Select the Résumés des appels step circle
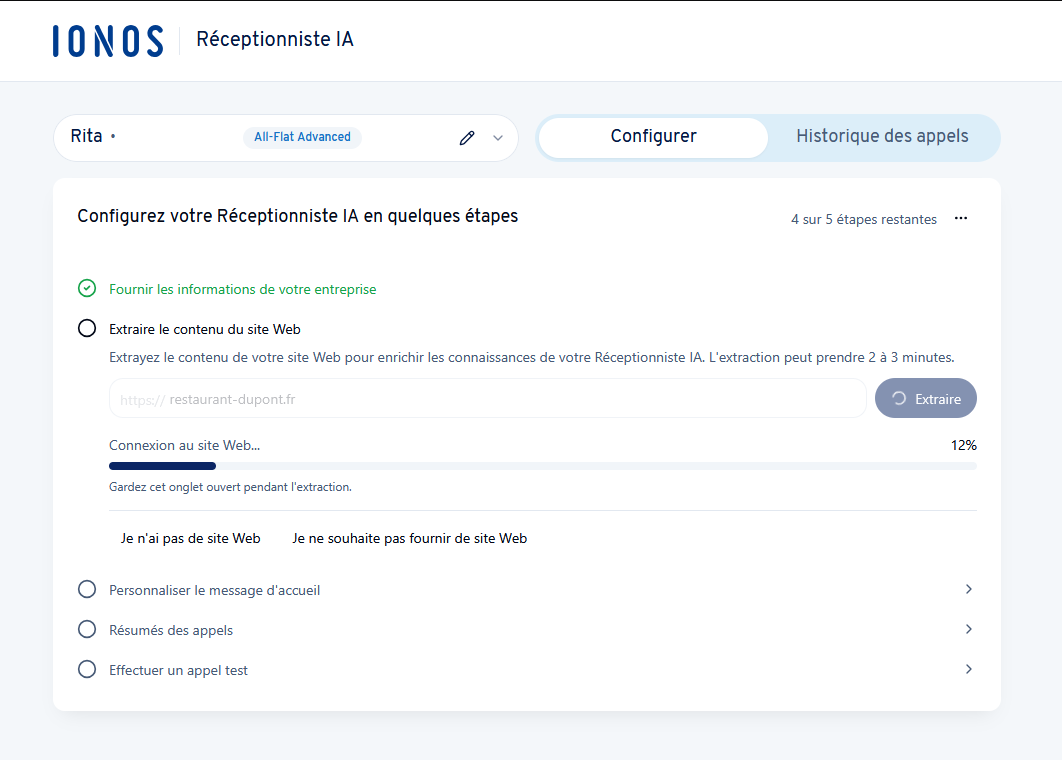Image resolution: width=1062 pixels, height=760 pixels. coord(87,630)
